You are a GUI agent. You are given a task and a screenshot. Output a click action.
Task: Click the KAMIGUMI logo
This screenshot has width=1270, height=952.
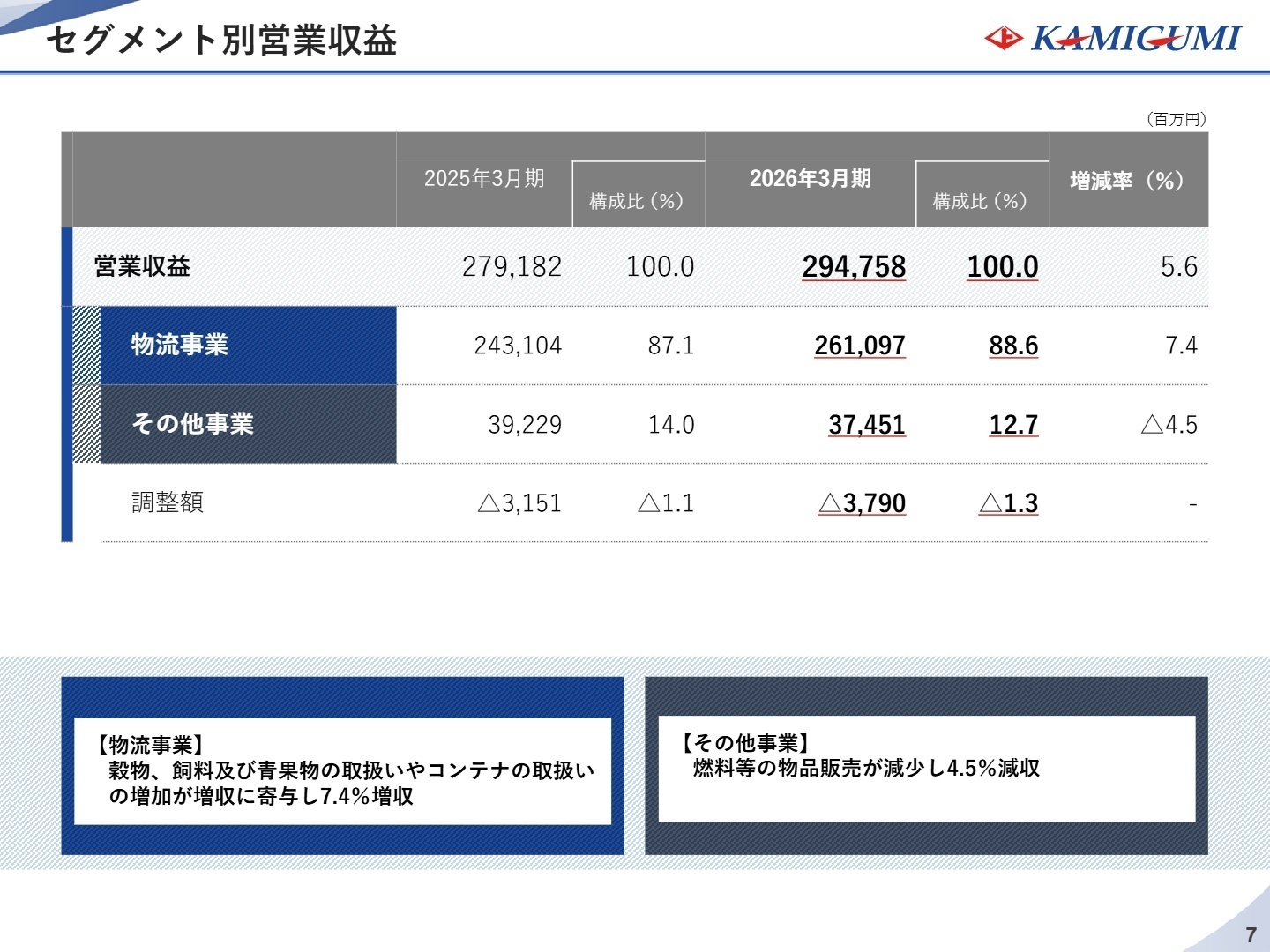(x=1112, y=38)
